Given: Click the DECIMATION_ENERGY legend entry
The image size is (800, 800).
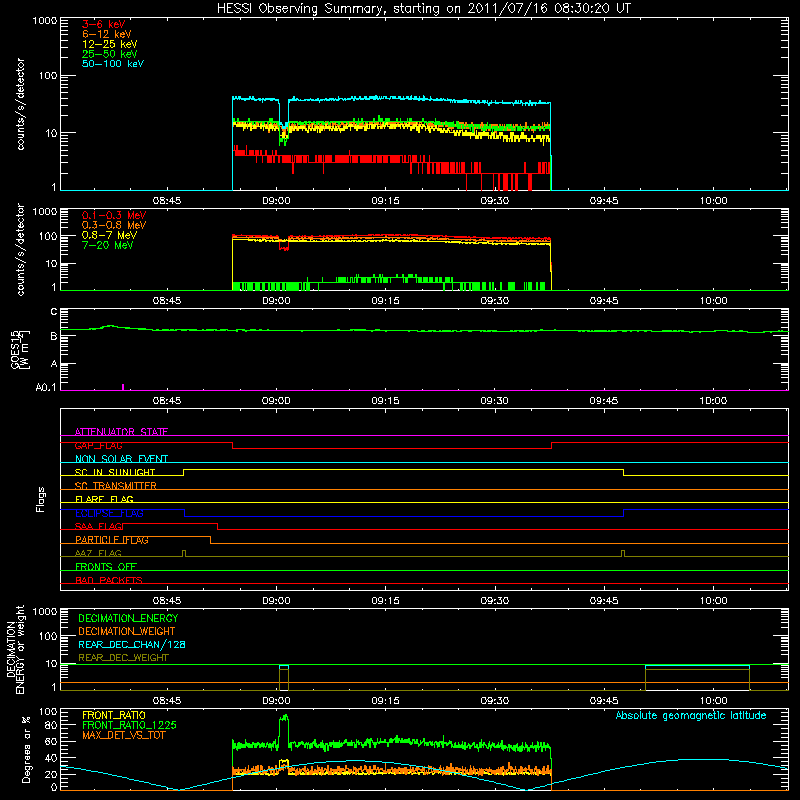Looking at the screenshot, I should click(128, 618).
